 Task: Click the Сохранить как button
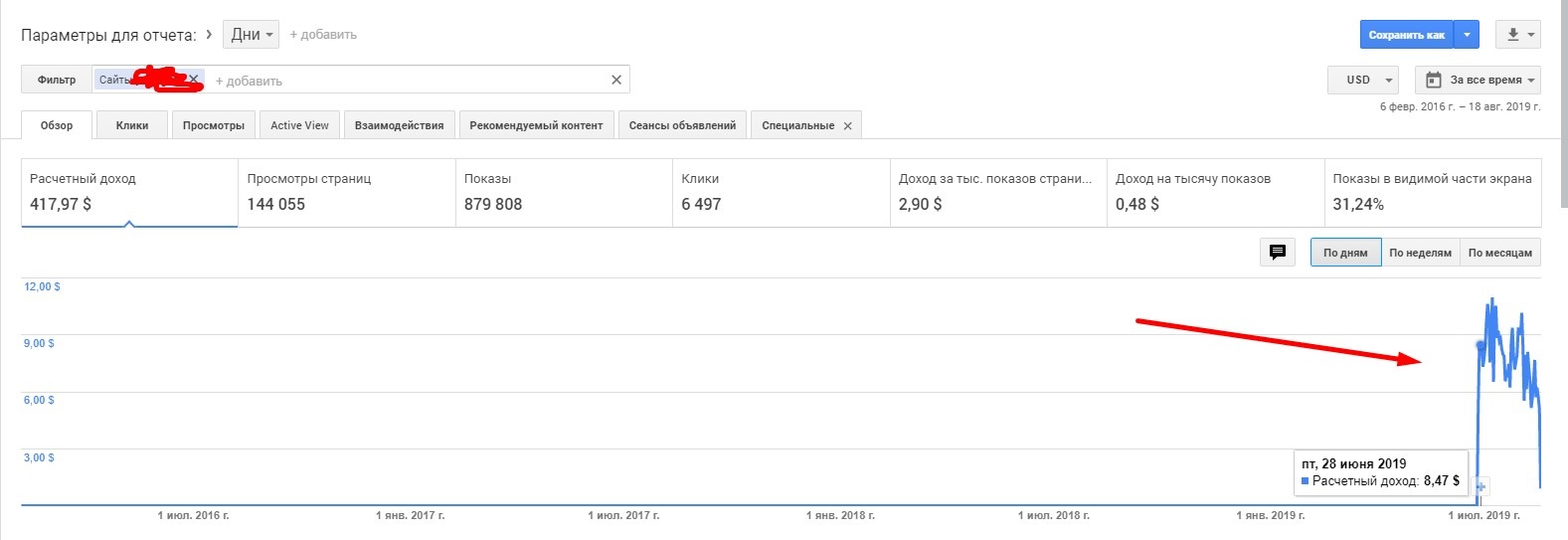pyautogui.click(x=1406, y=35)
